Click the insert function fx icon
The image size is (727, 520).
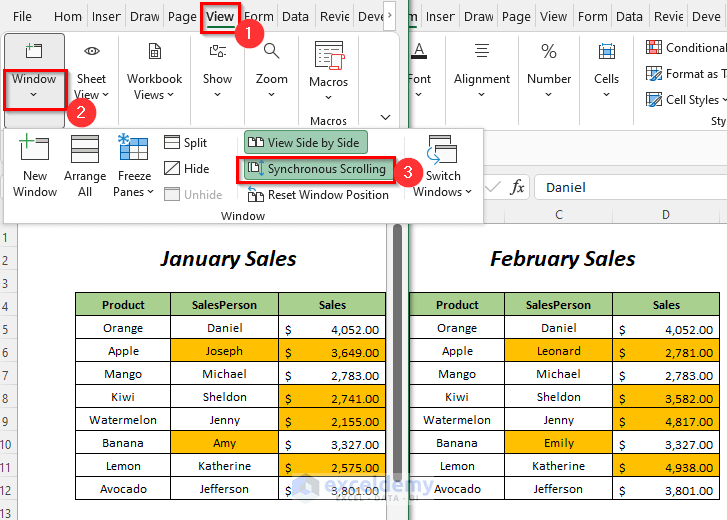click(x=517, y=187)
